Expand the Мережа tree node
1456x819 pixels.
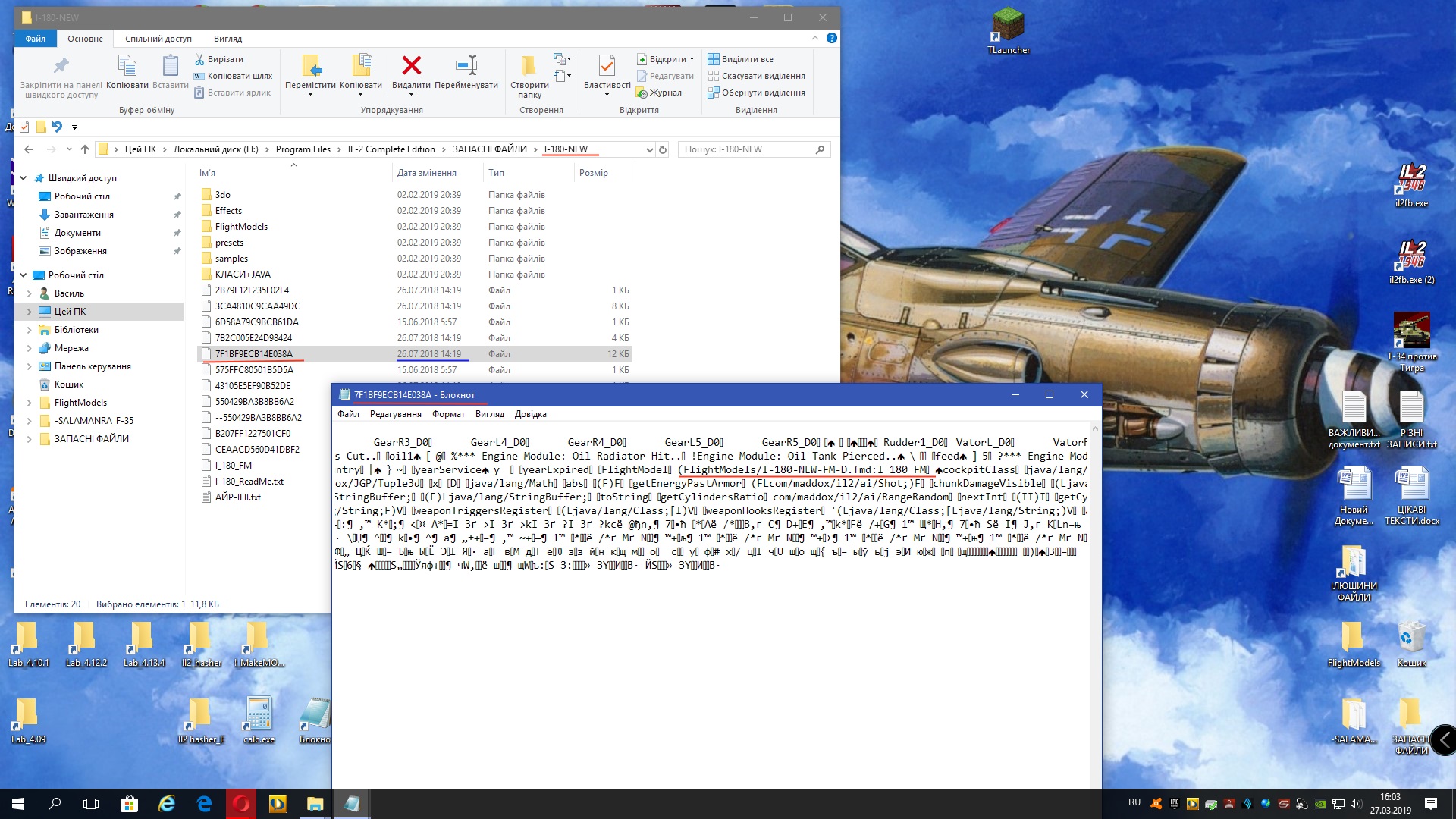coord(29,348)
